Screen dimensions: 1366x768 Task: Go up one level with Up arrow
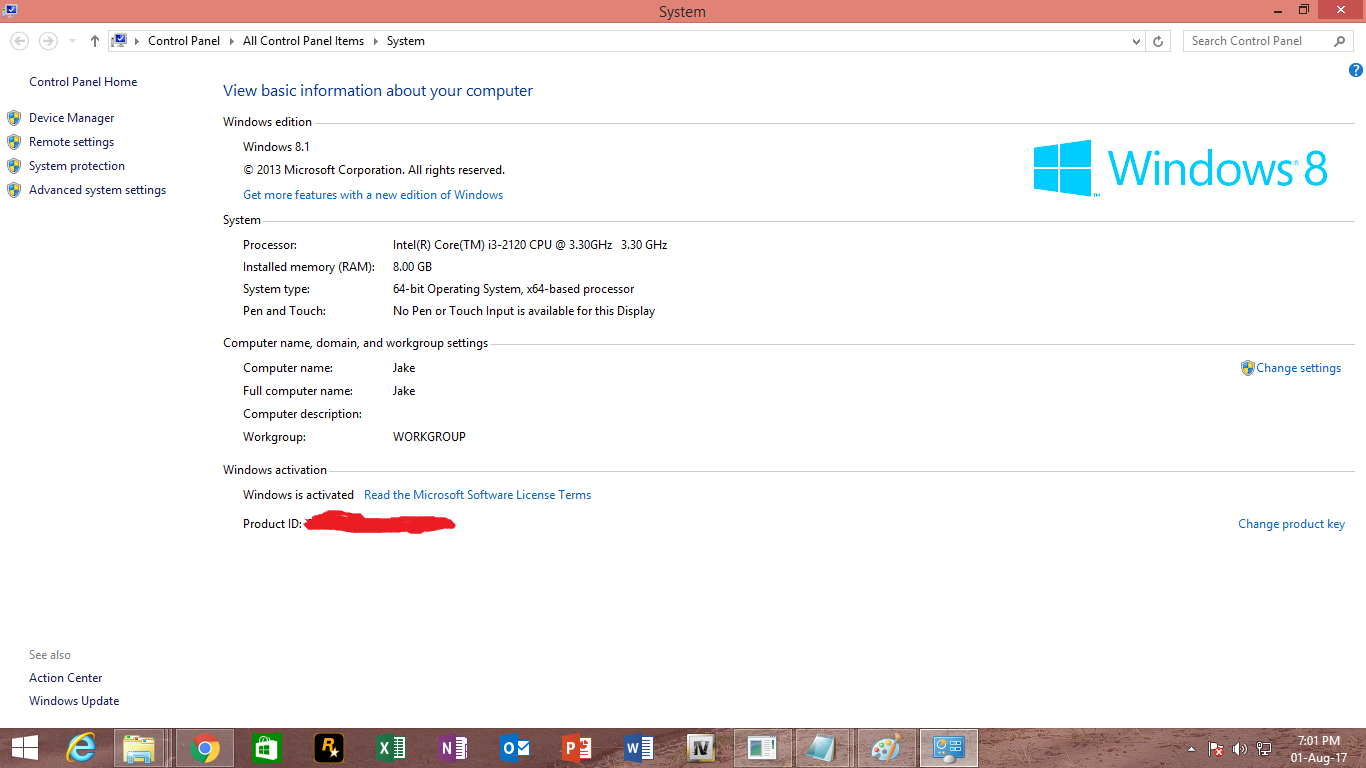(x=95, y=41)
